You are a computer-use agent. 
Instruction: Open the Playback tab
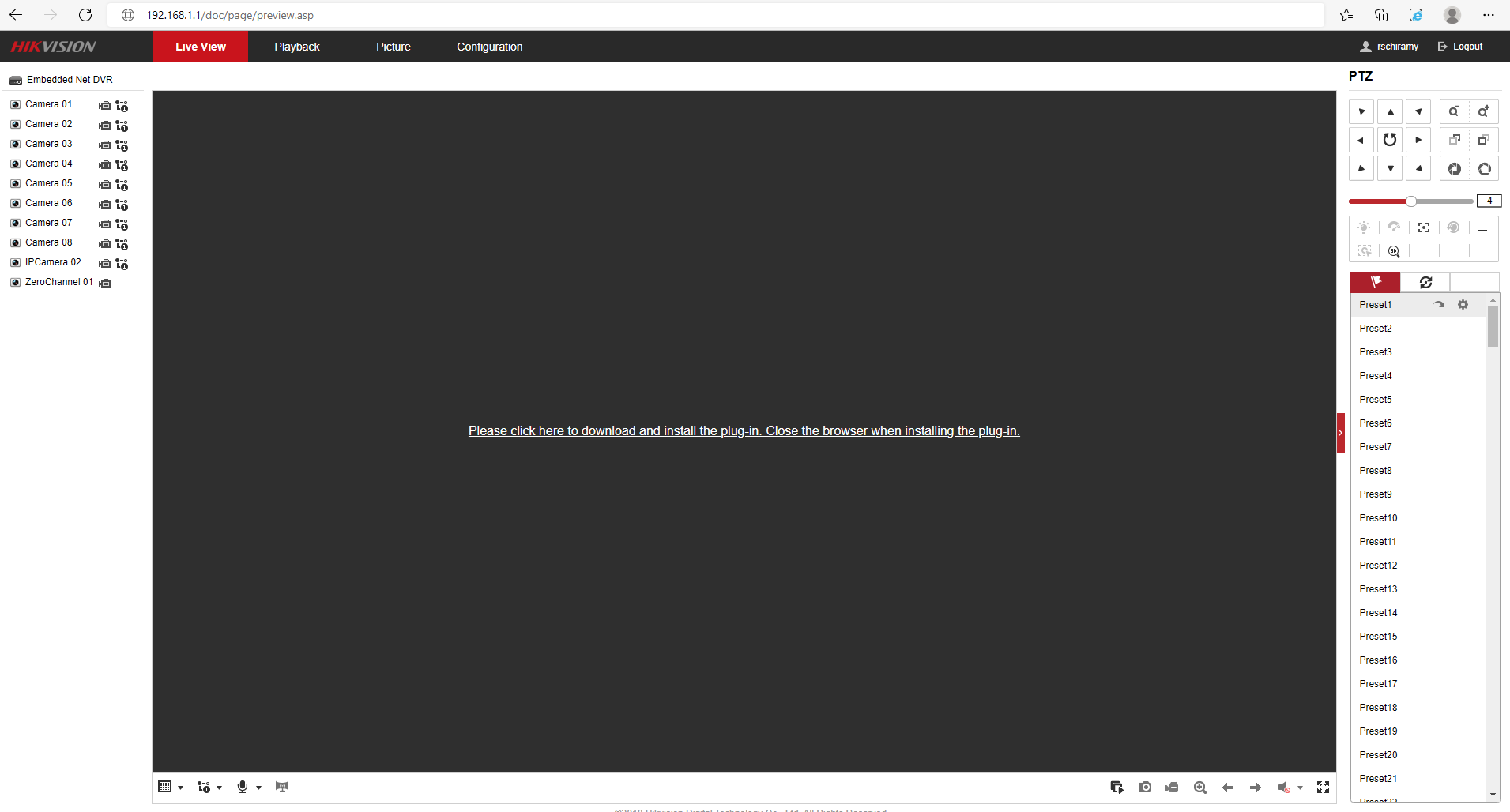click(297, 47)
